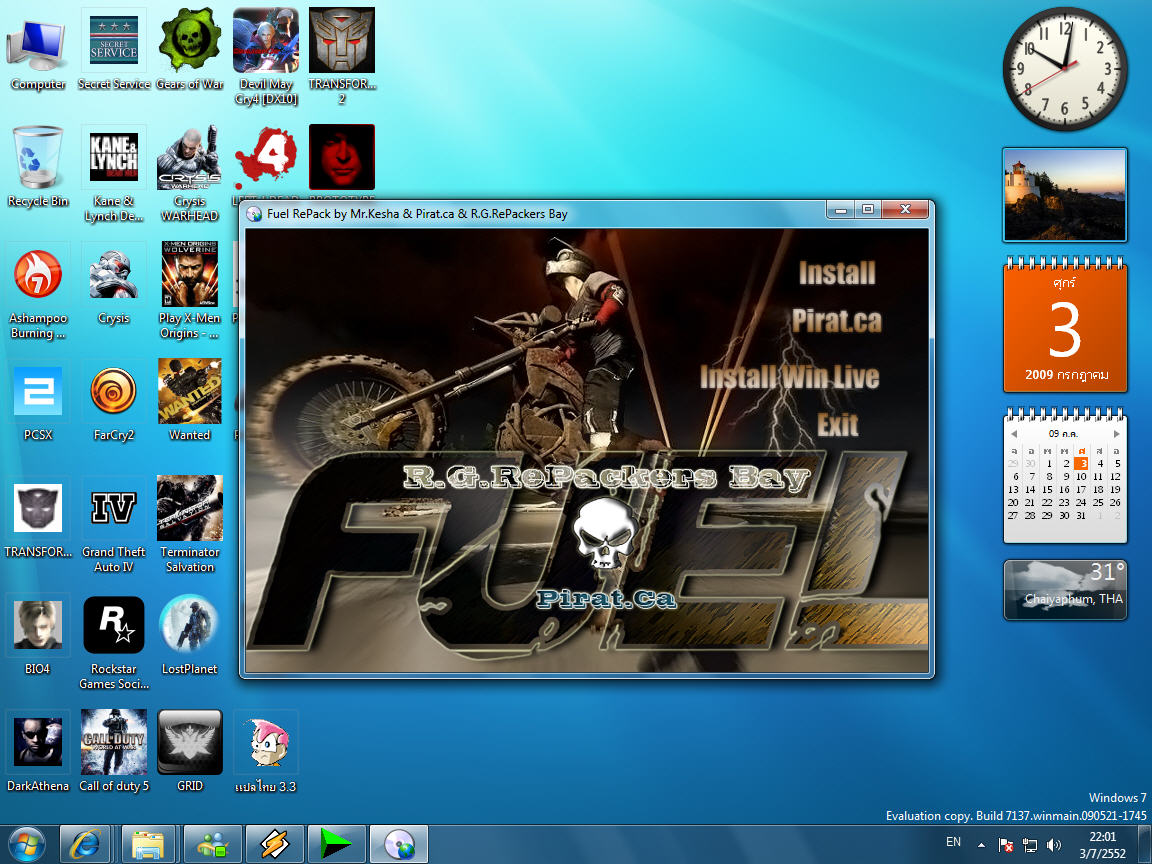Screen dimensions: 1152x864
Task: Open the Windows Start menu orb
Action: pyautogui.click(x=26, y=844)
